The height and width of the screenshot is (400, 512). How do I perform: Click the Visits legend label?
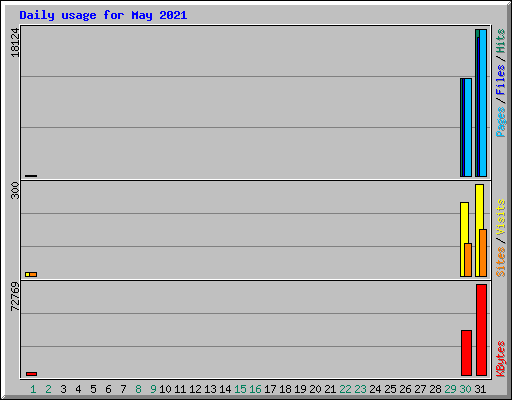click(x=500, y=217)
